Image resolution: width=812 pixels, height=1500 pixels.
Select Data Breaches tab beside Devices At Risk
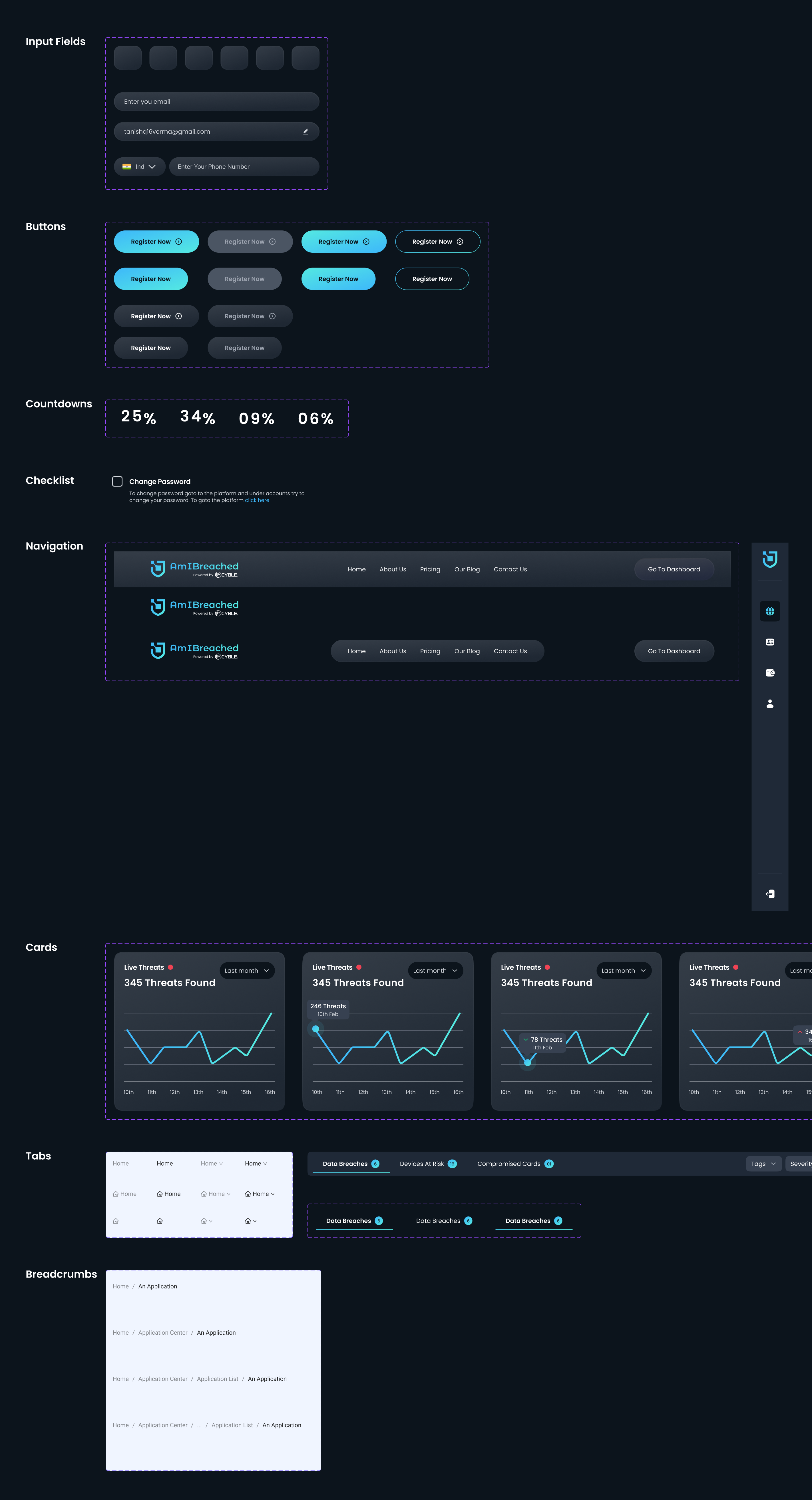point(351,1164)
